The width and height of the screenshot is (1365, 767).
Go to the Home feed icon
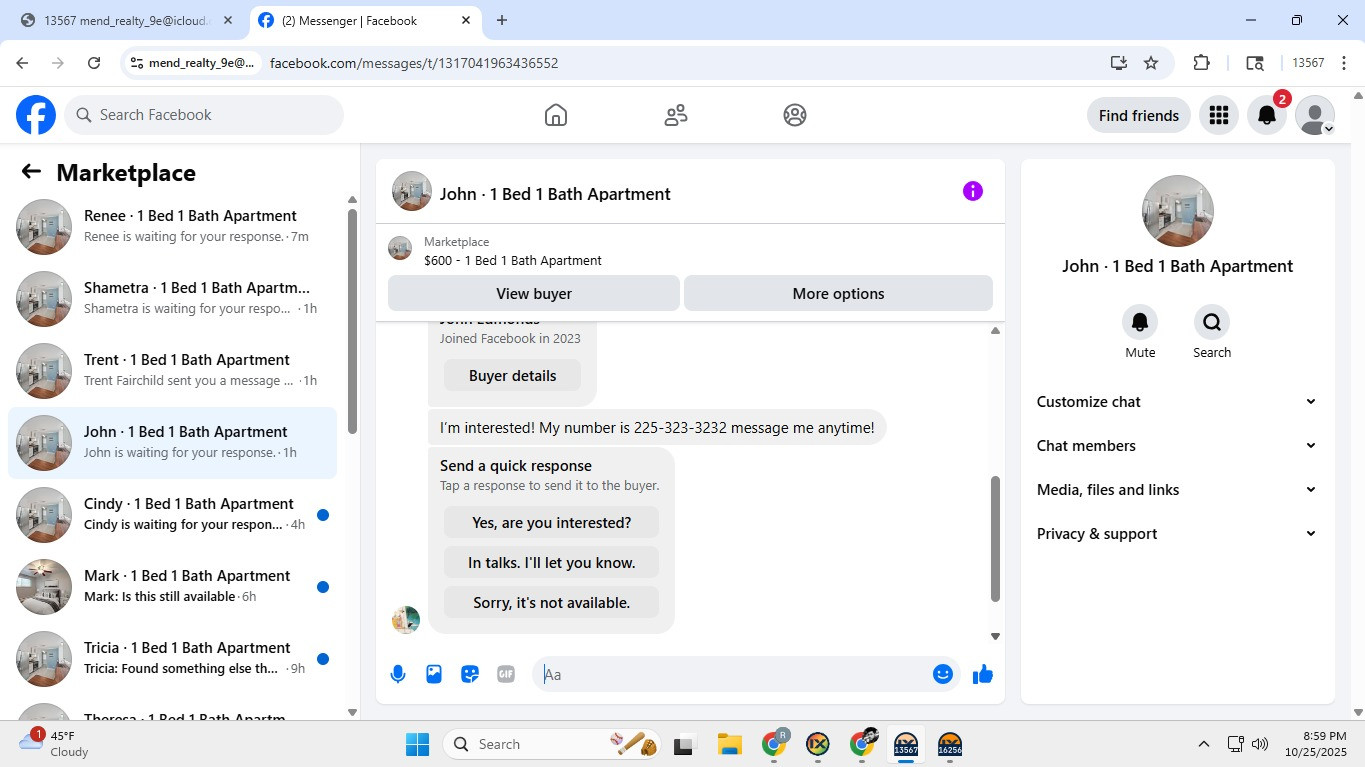pyautogui.click(x=556, y=115)
